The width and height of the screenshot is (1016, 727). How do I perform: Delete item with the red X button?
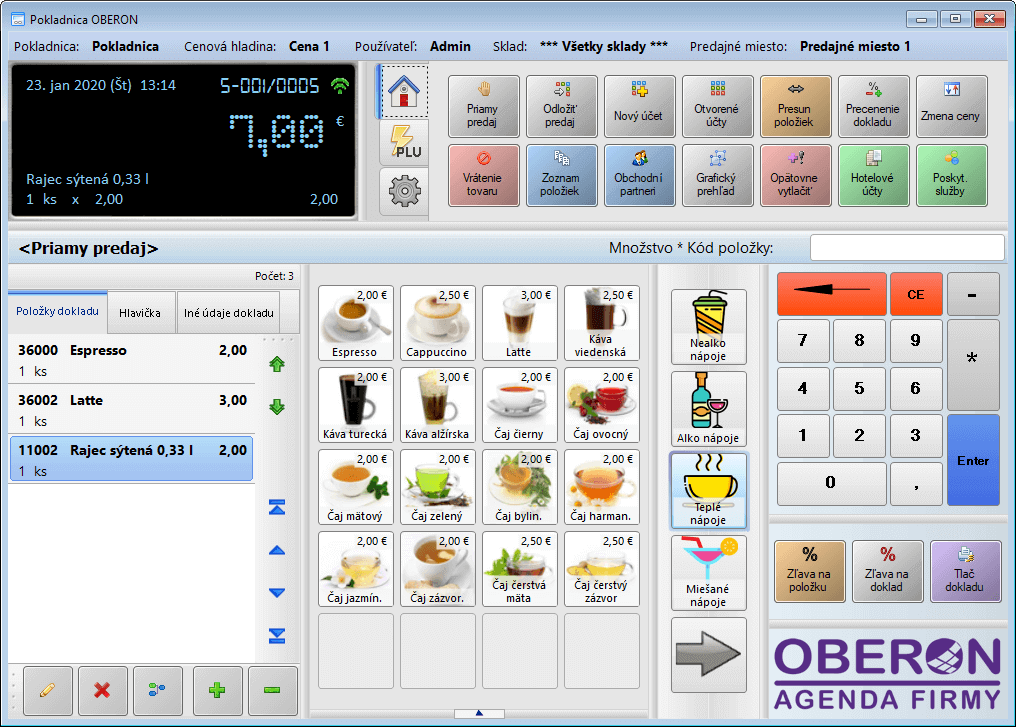pyautogui.click(x=102, y=690)
